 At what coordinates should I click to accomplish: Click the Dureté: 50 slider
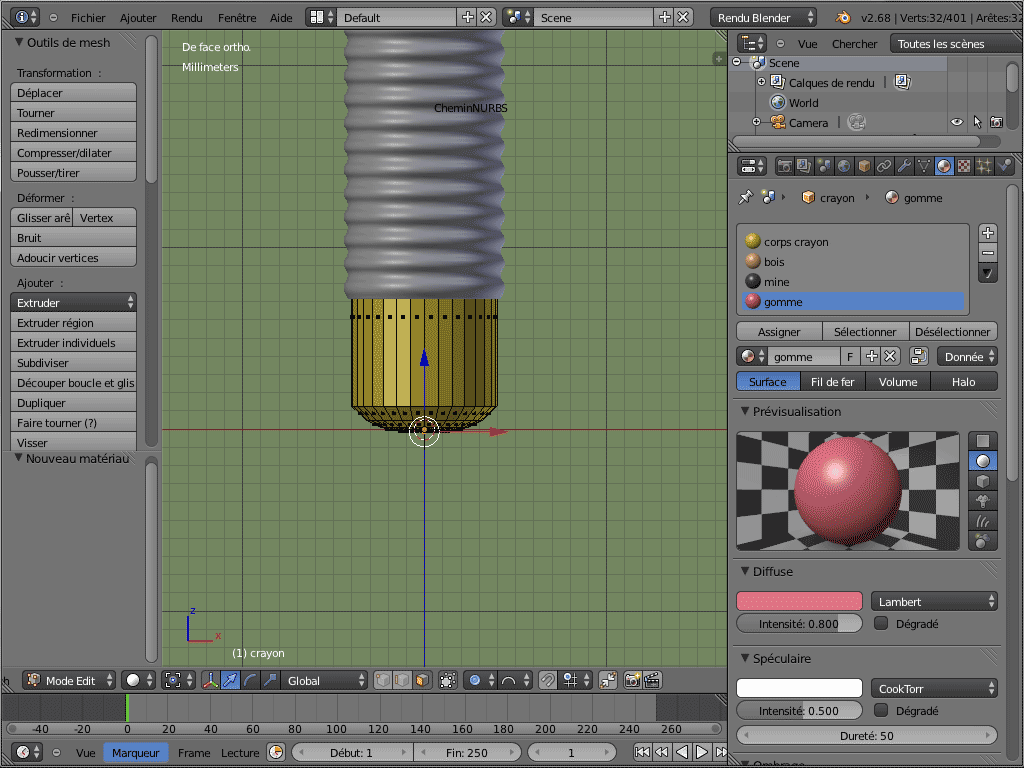pyautogui.click(x=867, y=736)
